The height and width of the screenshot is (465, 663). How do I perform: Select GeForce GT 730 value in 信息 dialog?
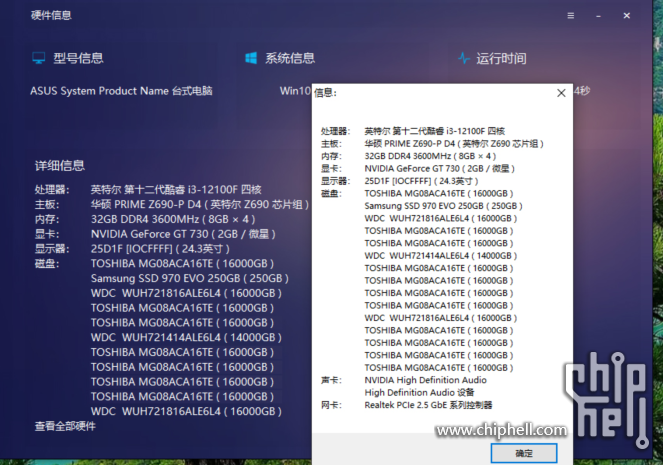coord(440,169)
